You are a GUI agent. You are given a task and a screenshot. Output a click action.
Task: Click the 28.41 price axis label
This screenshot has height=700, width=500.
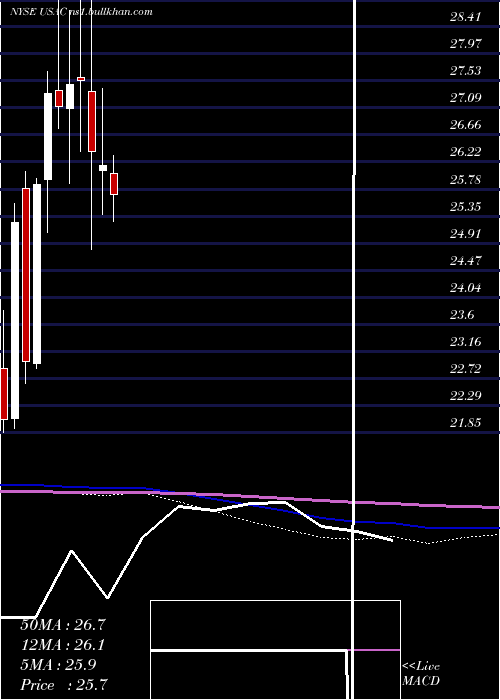tap(465, 17)
